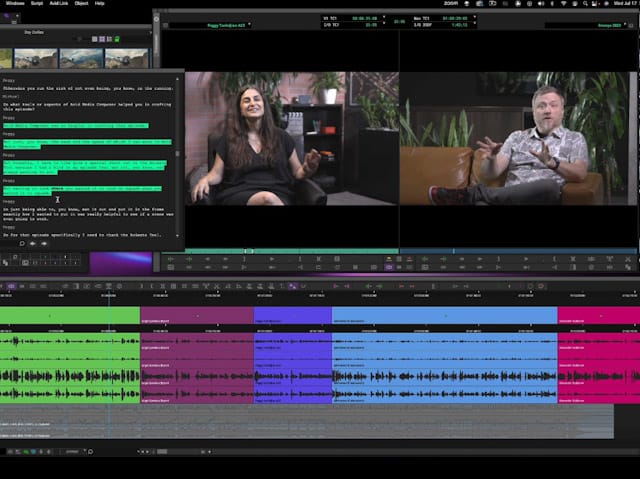Toggle the purple highlighted button below Splice-In
This screenshot has width=640, height=479.
(389, 267)
